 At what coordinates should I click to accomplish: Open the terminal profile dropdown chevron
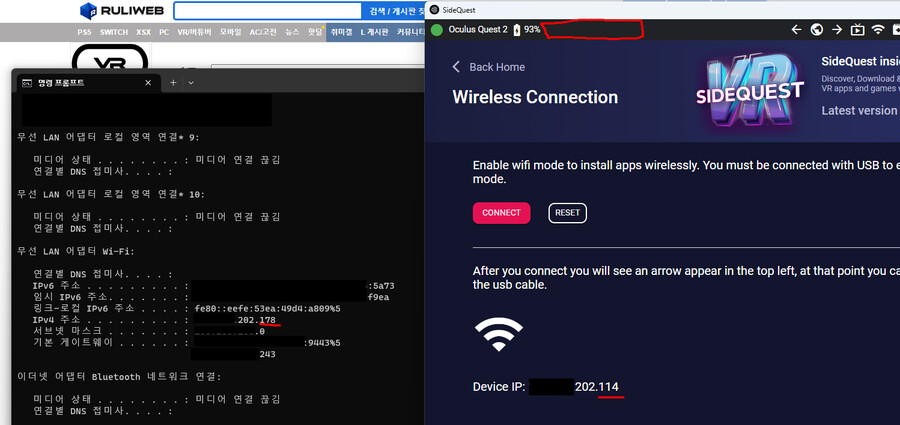coord(191,83)
